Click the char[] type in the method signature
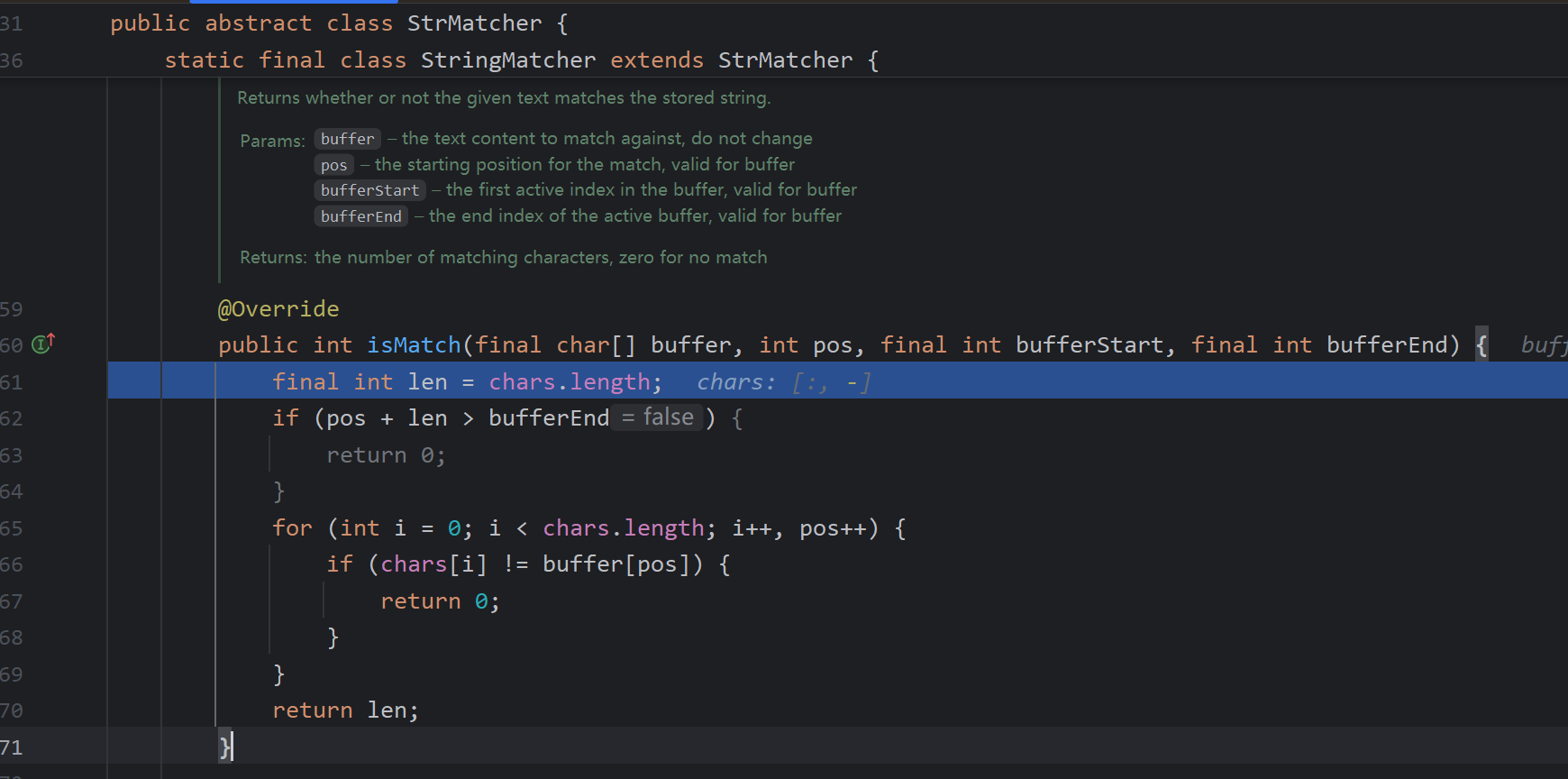The height and width of the screenshot is (779, 1568). (597, 345)
